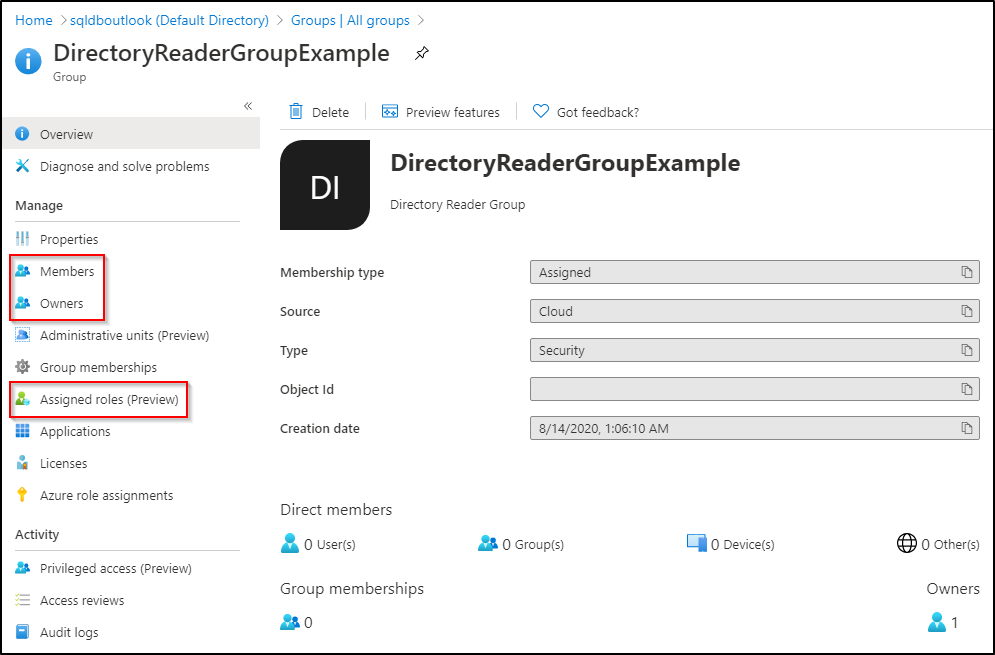Click the Privileged access (Preview) icon
The height and width of the screenshot is (655, 995).
pyautogui.click(x=22, y=568)
